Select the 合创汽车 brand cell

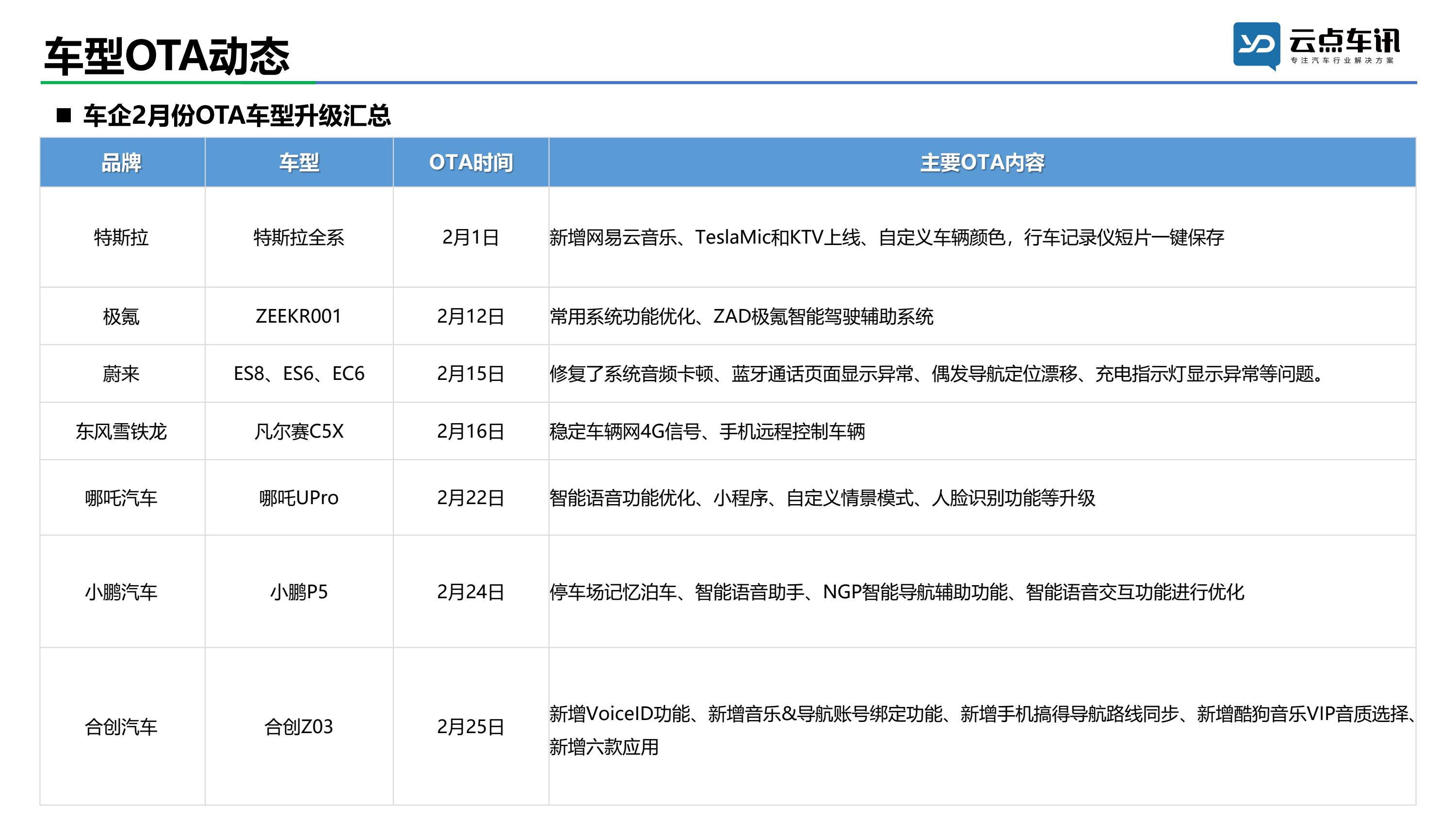(x=122, y=727)
